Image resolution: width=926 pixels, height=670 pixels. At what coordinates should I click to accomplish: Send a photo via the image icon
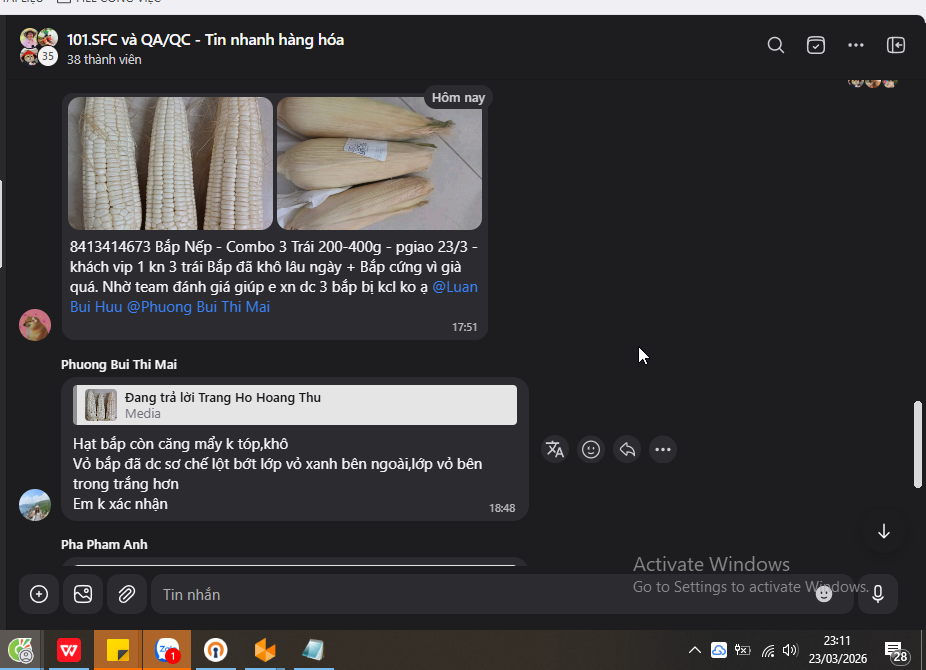pos(83,594)
